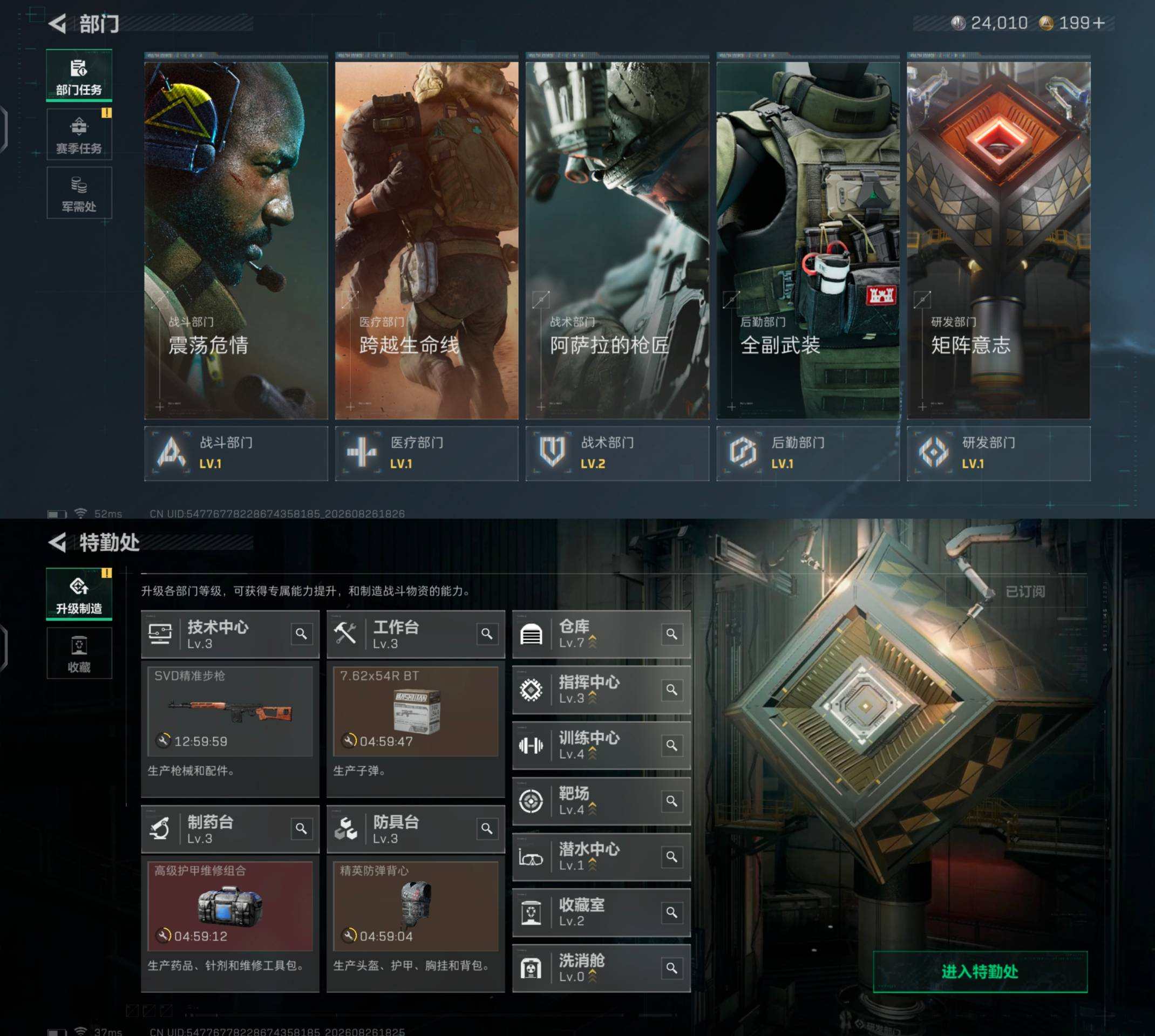Inspect 靶场 with the magnifier icon
Screen dimensions: 1155x1036
pyautogui.click(x=672, y=801)
